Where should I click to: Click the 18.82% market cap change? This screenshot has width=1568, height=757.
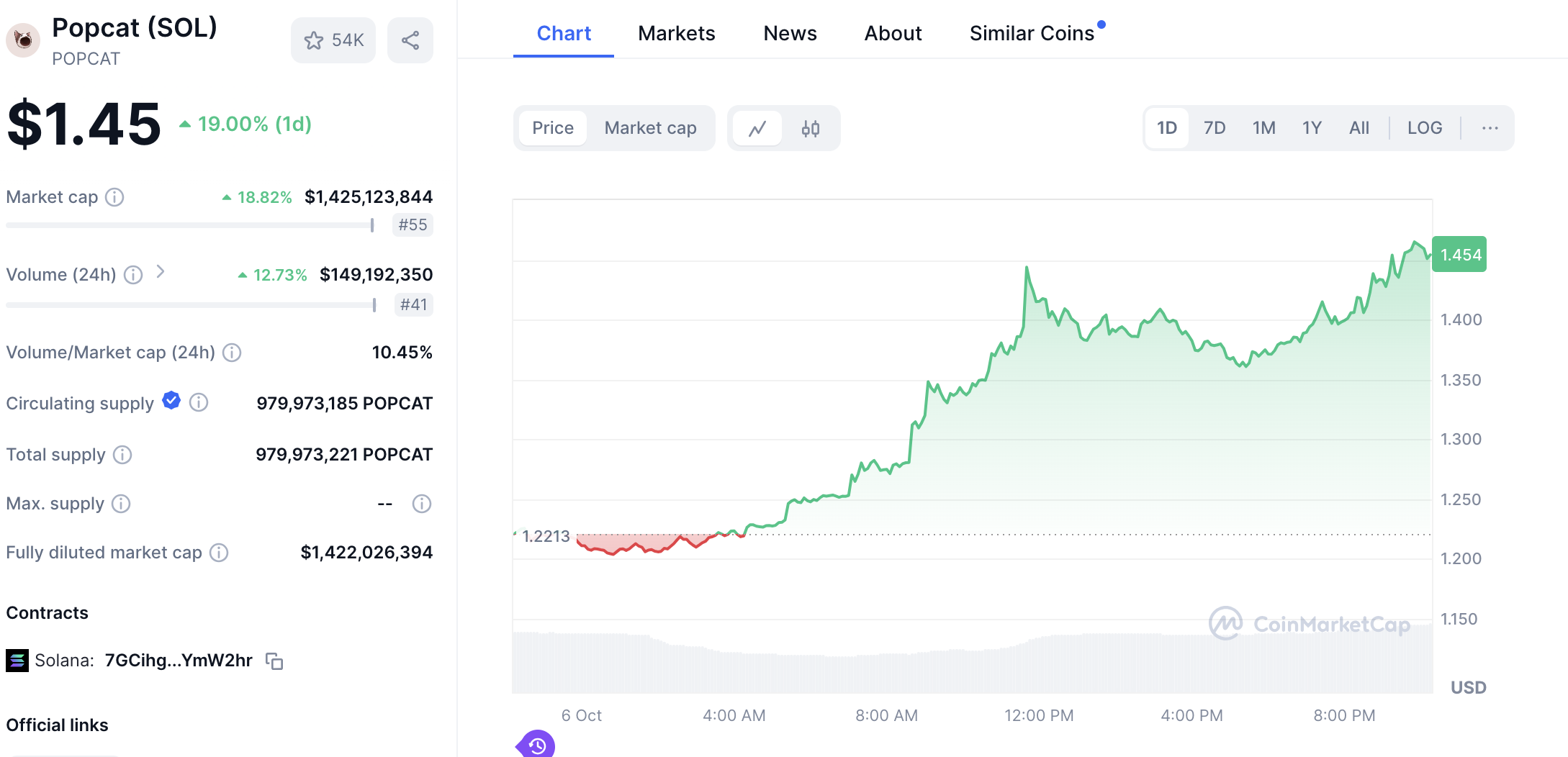coord(257,197)
